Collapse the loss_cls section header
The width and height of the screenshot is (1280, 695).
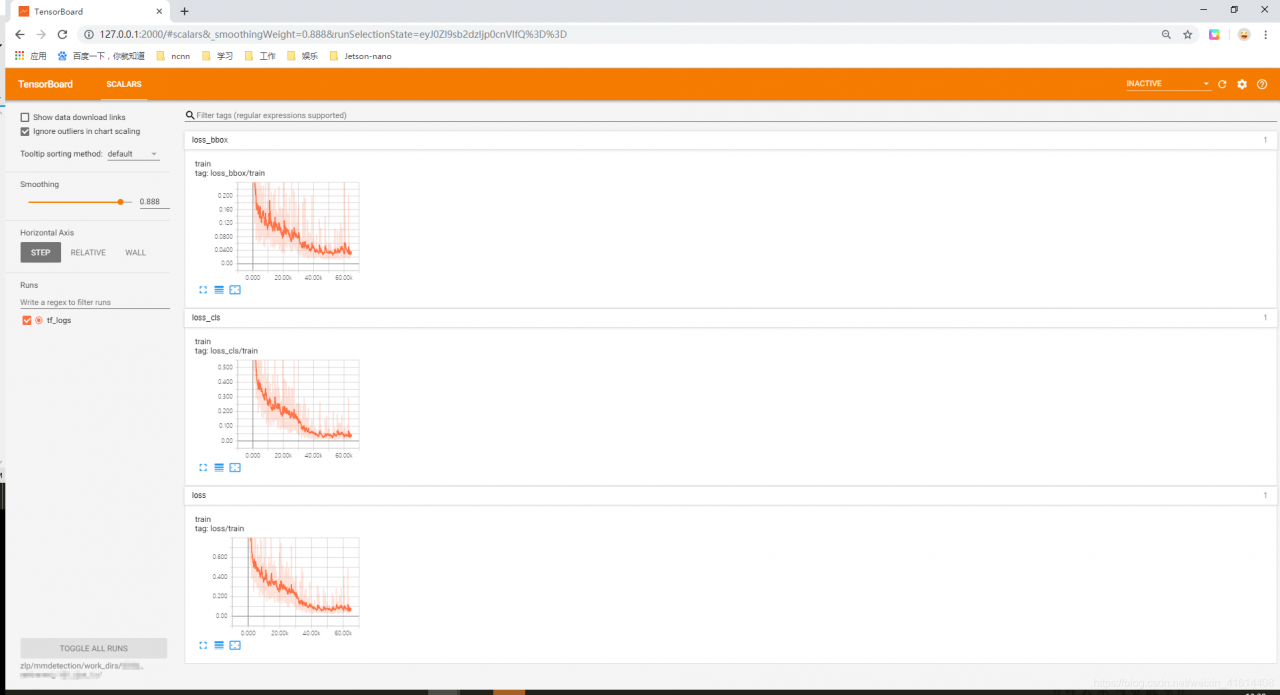click(730, 317)
